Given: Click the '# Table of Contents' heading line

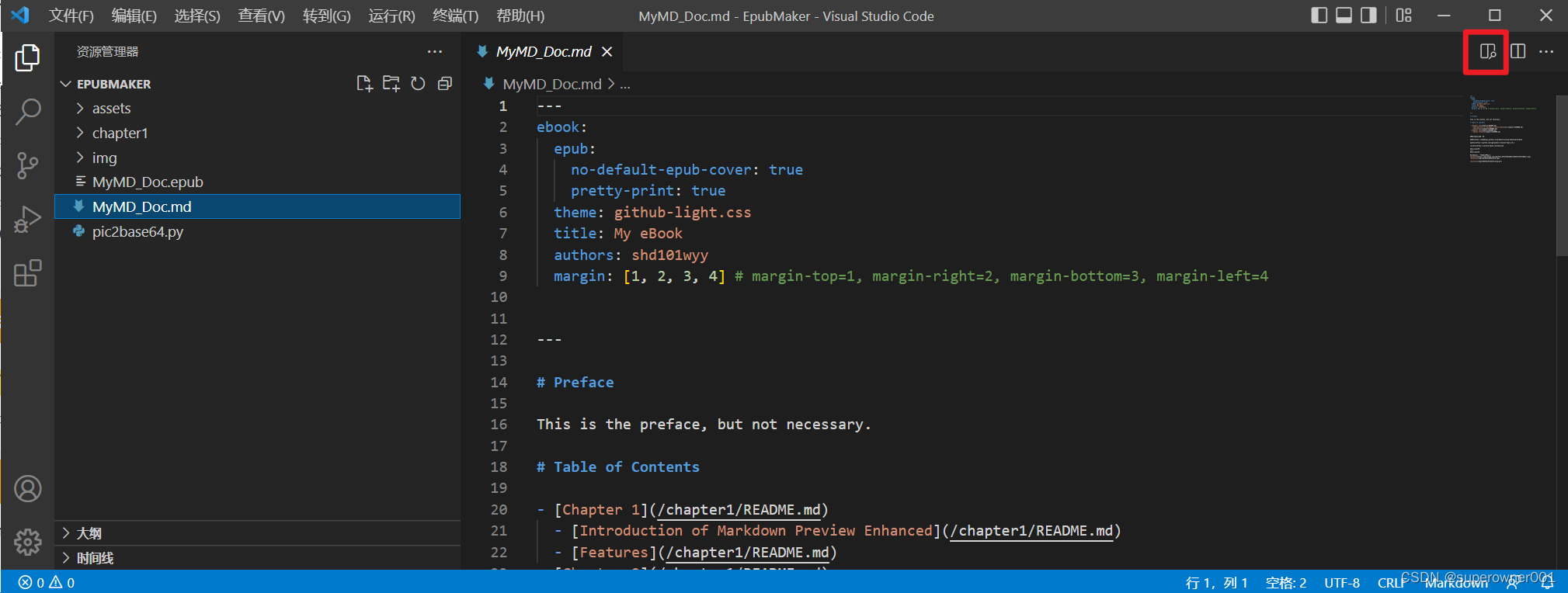Looking at the screenshot, I should point(617,467).
